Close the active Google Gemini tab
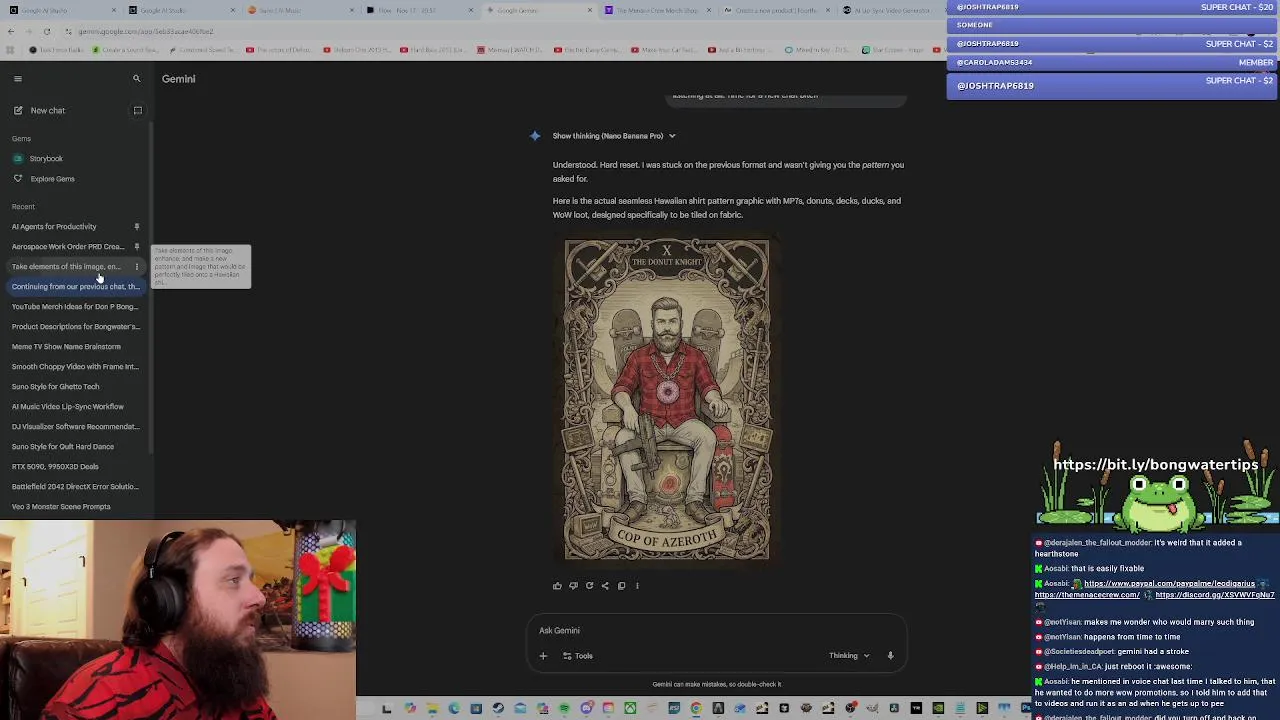1280x720 pixels. tap(590, 11)
